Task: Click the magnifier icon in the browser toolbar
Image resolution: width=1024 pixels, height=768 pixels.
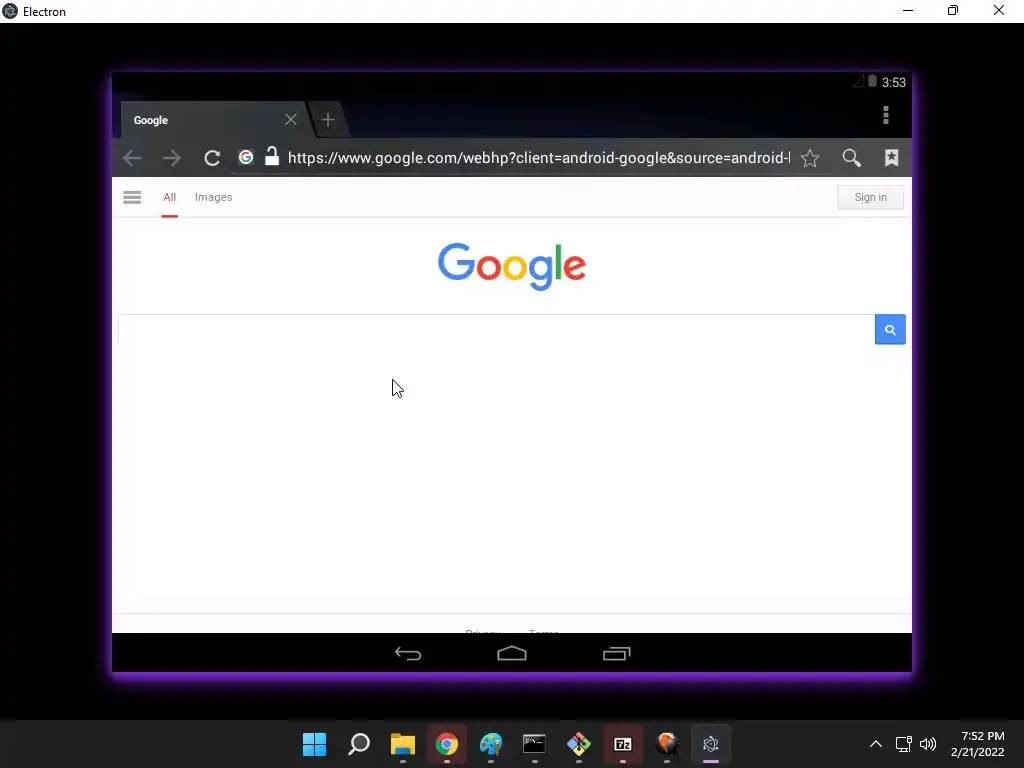Action: click(852, 158)
